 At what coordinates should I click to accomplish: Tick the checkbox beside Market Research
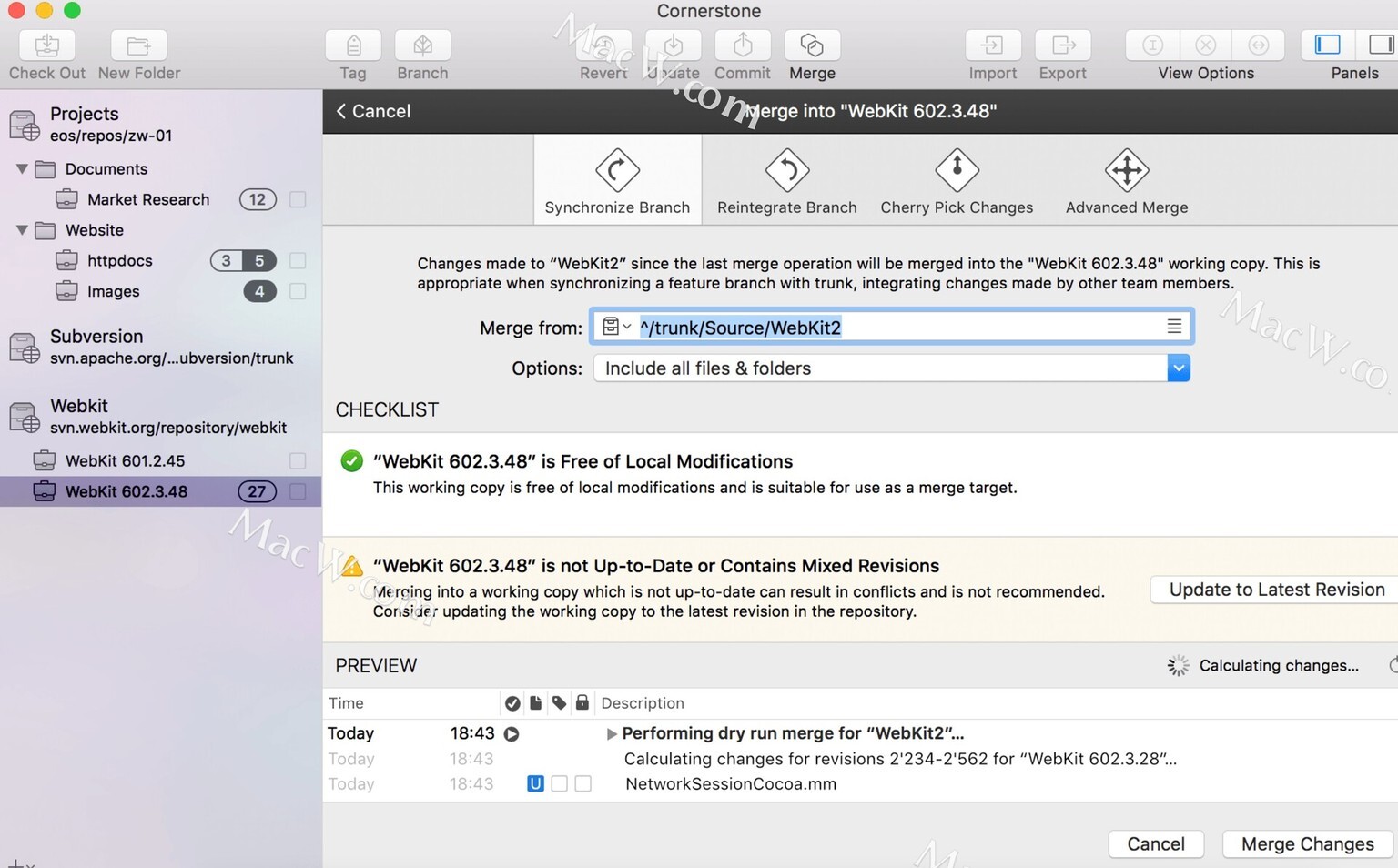pos(298,199)
